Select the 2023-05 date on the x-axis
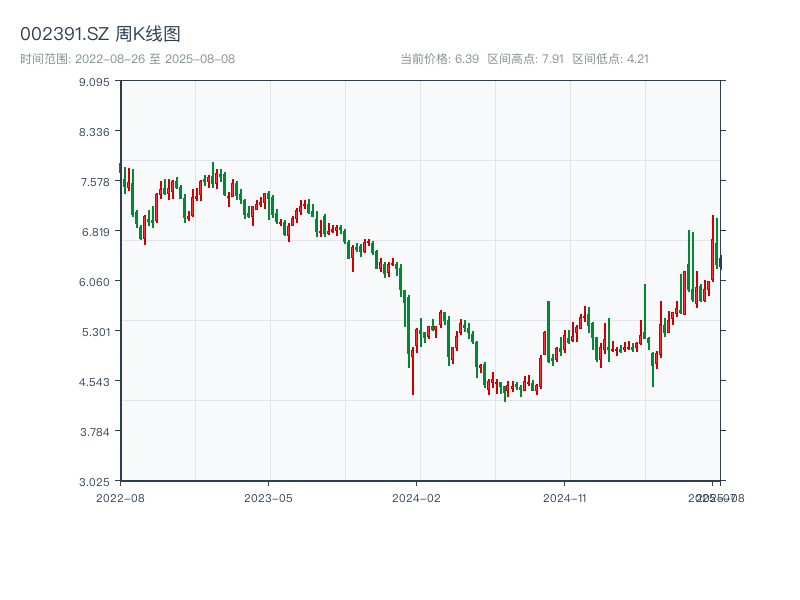Image resolution: width=800 pixels, height=600 pixels. point(268,497)
